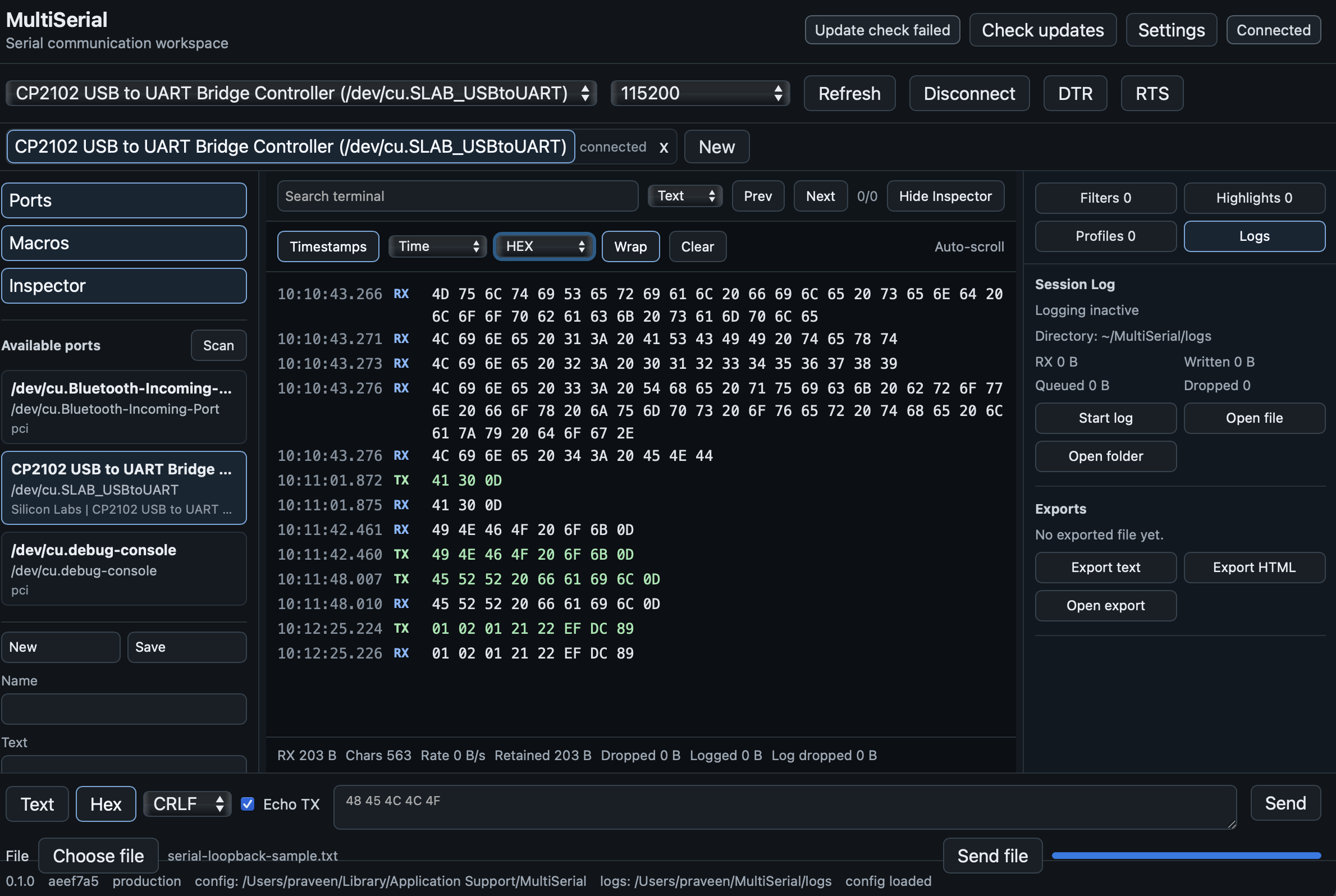Viewport: 1336px width, 896px height.
Task: Click the Directory: ~/MultiSerial/logs text
Action: tap(1123, 336)
